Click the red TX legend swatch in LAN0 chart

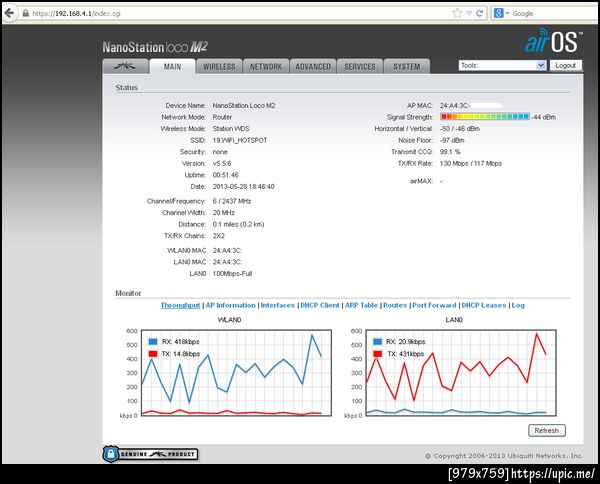pyautogui.click(x=377, y=354)
